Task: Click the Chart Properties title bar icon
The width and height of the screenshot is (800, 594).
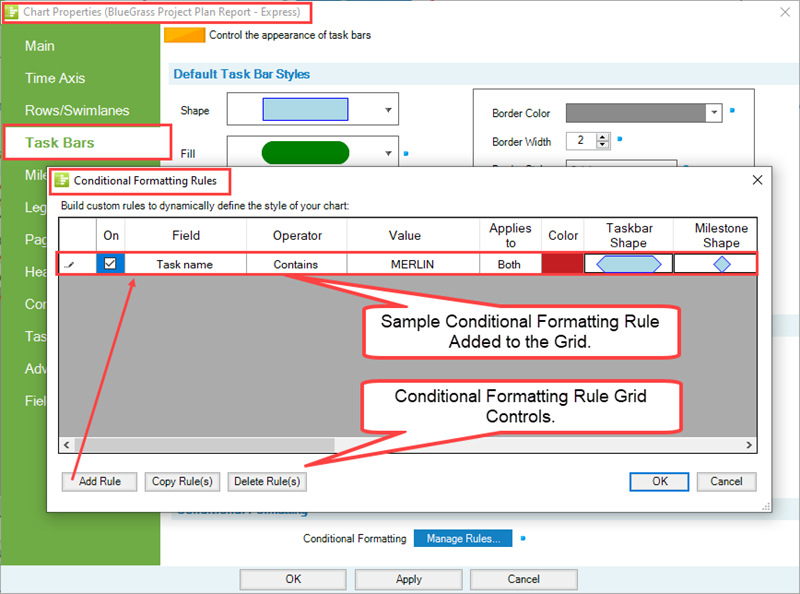Action: [13, 13]
